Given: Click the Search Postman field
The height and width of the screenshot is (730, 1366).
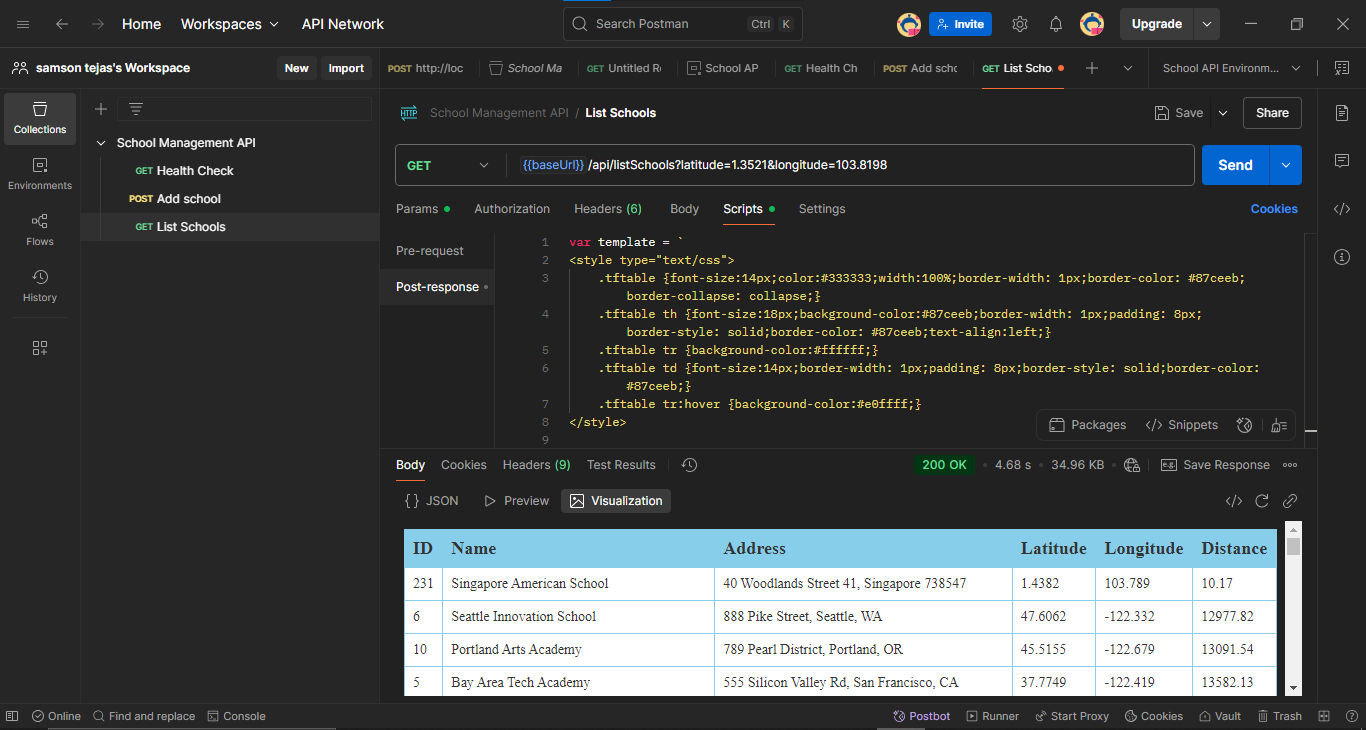Looking at the screenshot, I should pos(683,24).
